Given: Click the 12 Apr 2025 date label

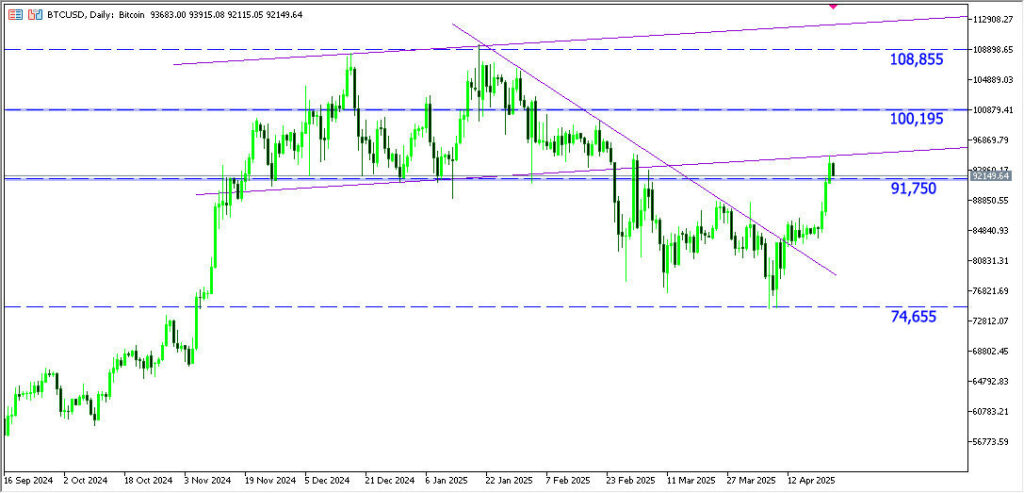Looking at the screenshot, I should (x=812, y=479).
